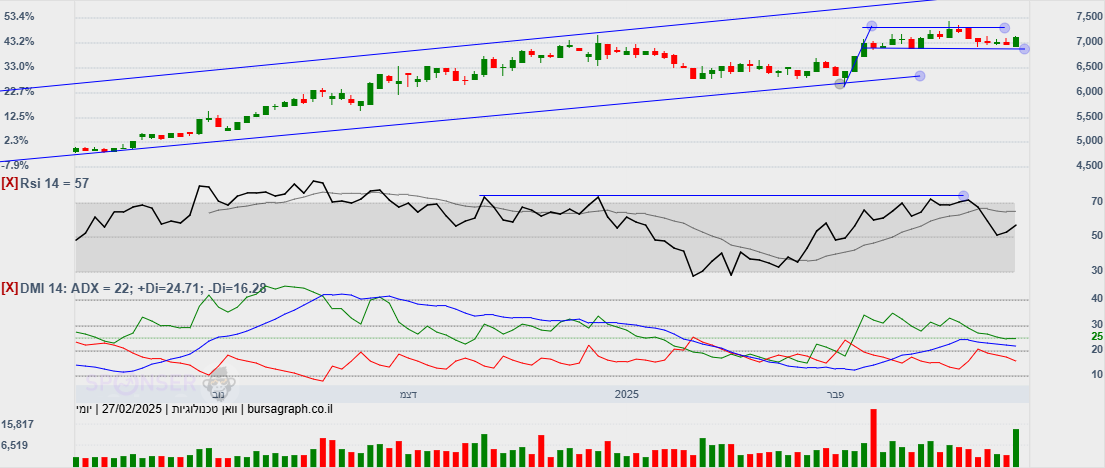The image size is (1105, 468).
Task: Click the DMI scale value 40
Action: [x=1097, y=299]
